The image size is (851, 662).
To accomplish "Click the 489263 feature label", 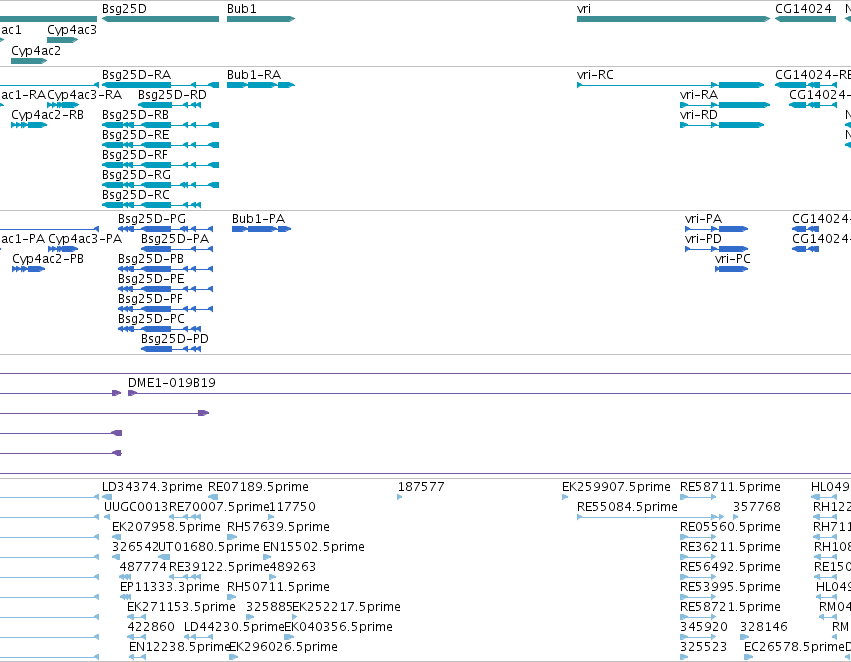I will point(293,567).
